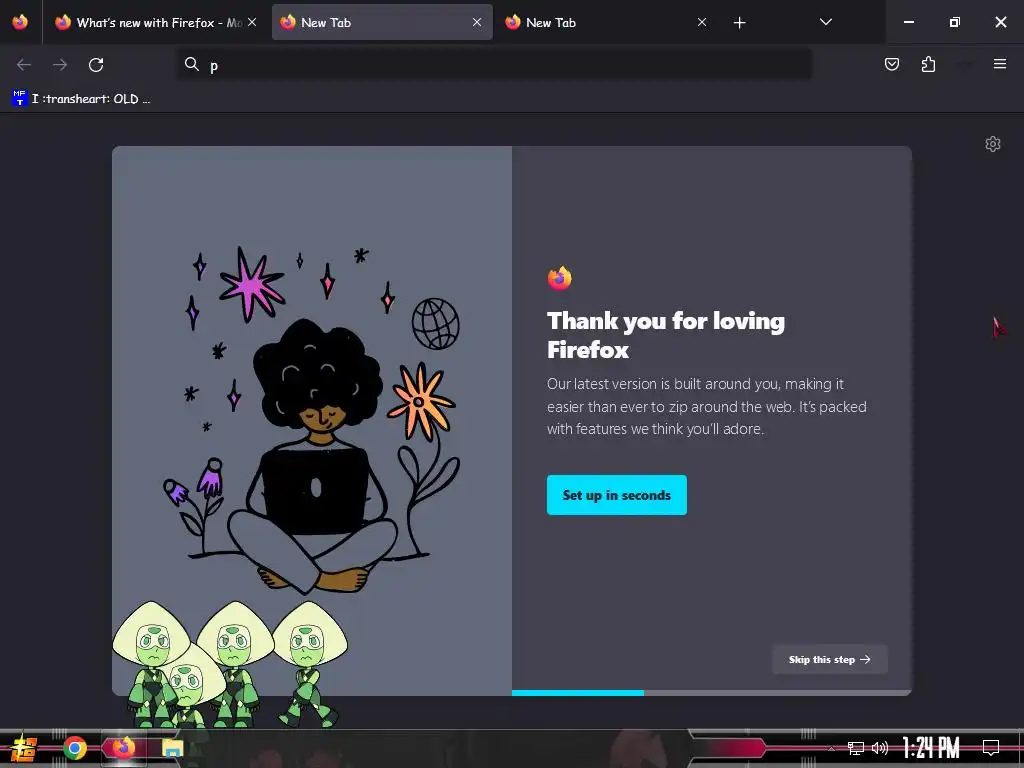Image resolution: width=1024 pixels, height=768 pixels.
Task: Click the onboarding illustration of person with laptop
Action: point(312,420)
